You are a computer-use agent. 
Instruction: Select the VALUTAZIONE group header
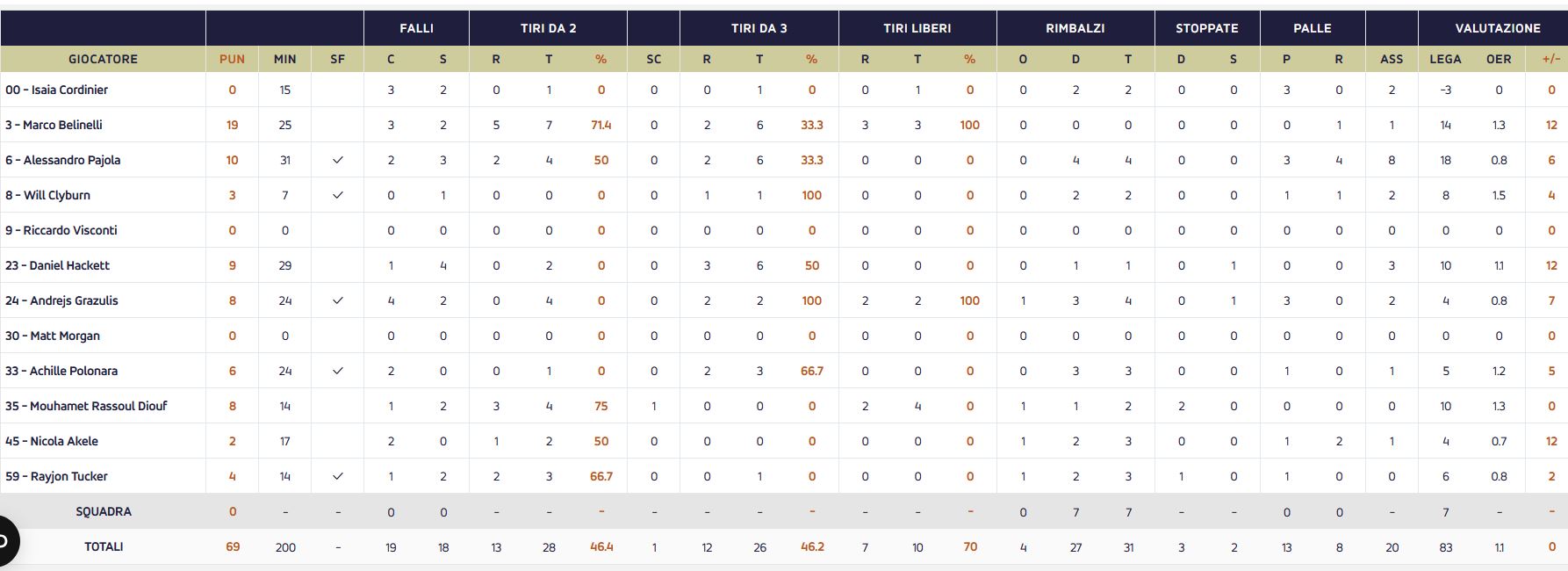(1498, 28)
